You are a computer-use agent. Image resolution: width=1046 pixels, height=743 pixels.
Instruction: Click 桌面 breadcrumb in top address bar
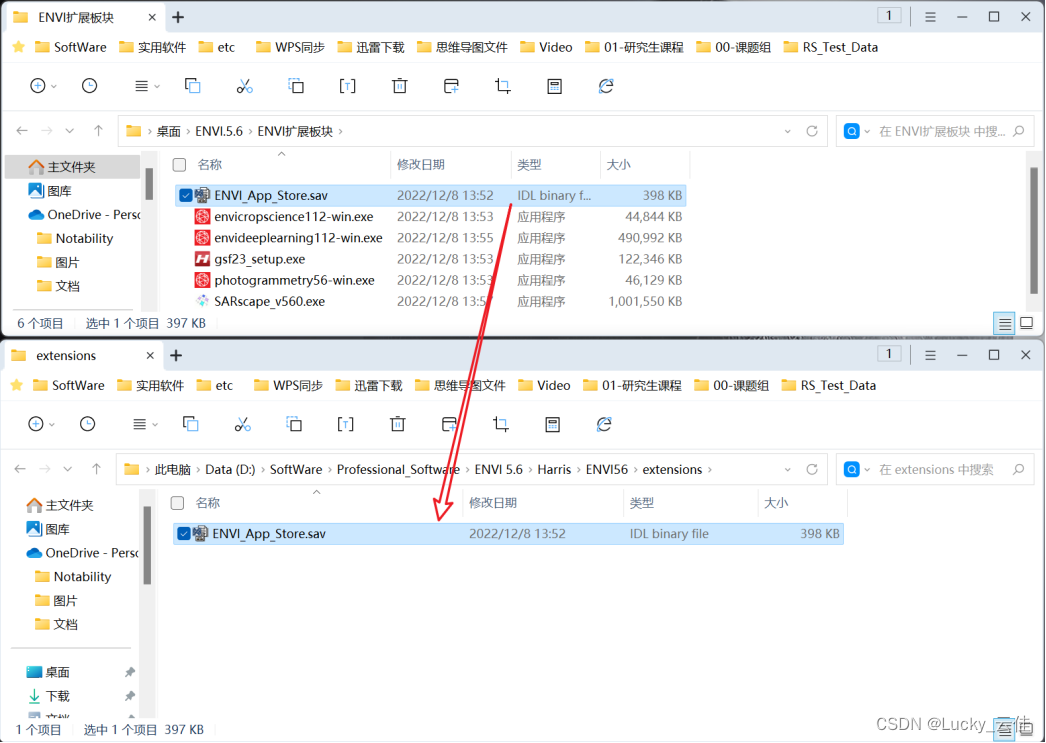[169, 131]
